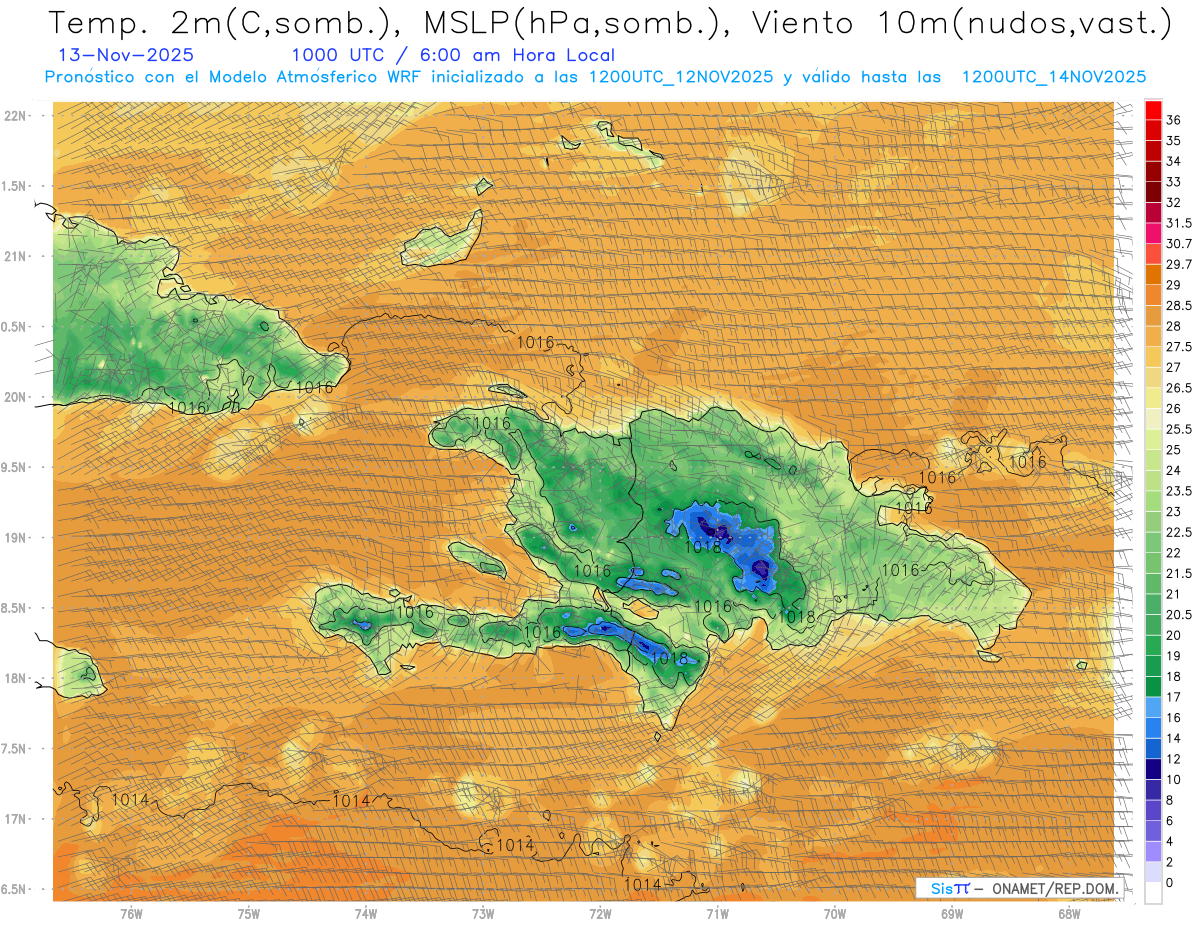Click the legend value 25

[1174, 450]
